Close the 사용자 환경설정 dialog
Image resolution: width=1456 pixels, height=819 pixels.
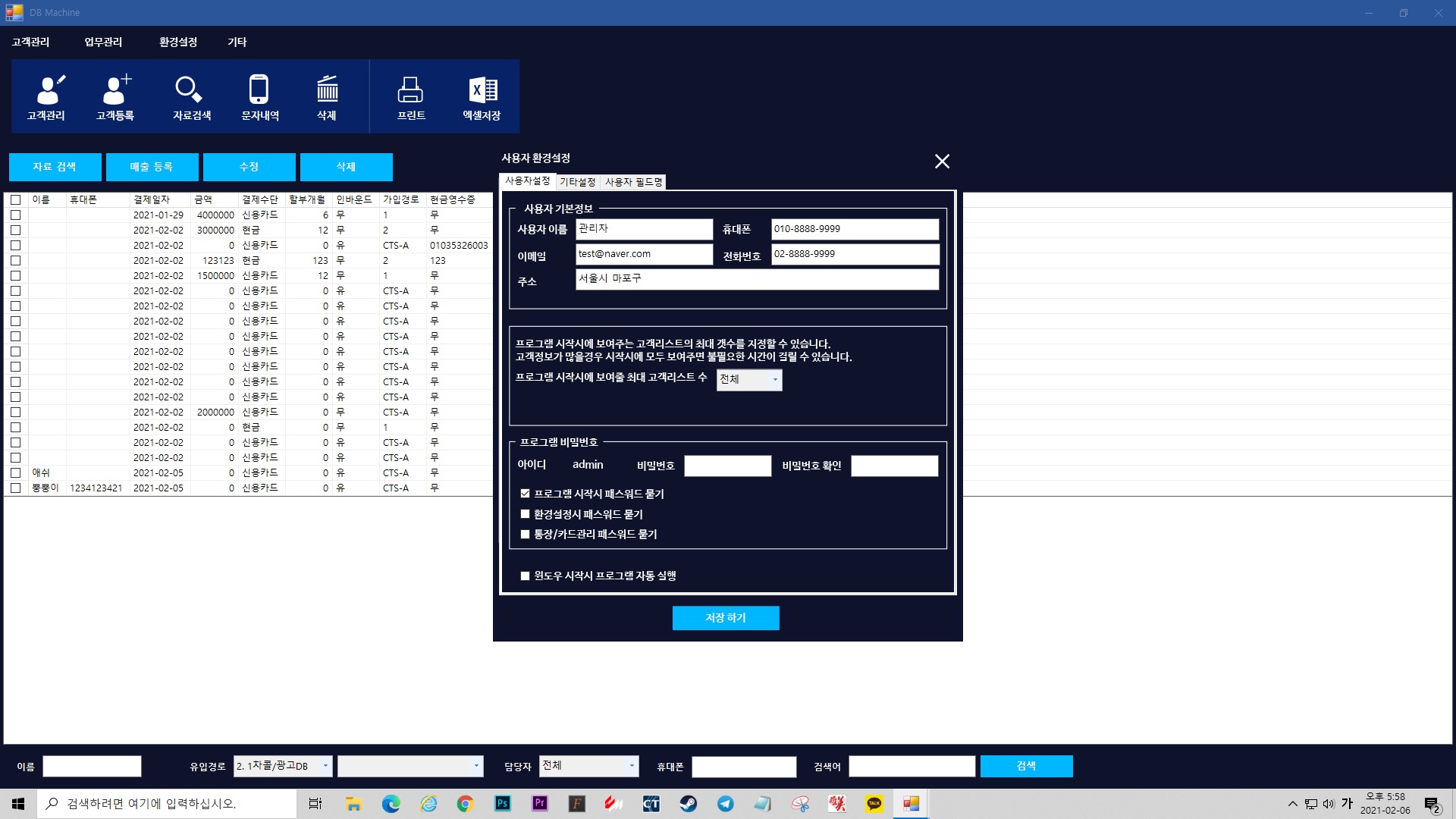point(942,162)
